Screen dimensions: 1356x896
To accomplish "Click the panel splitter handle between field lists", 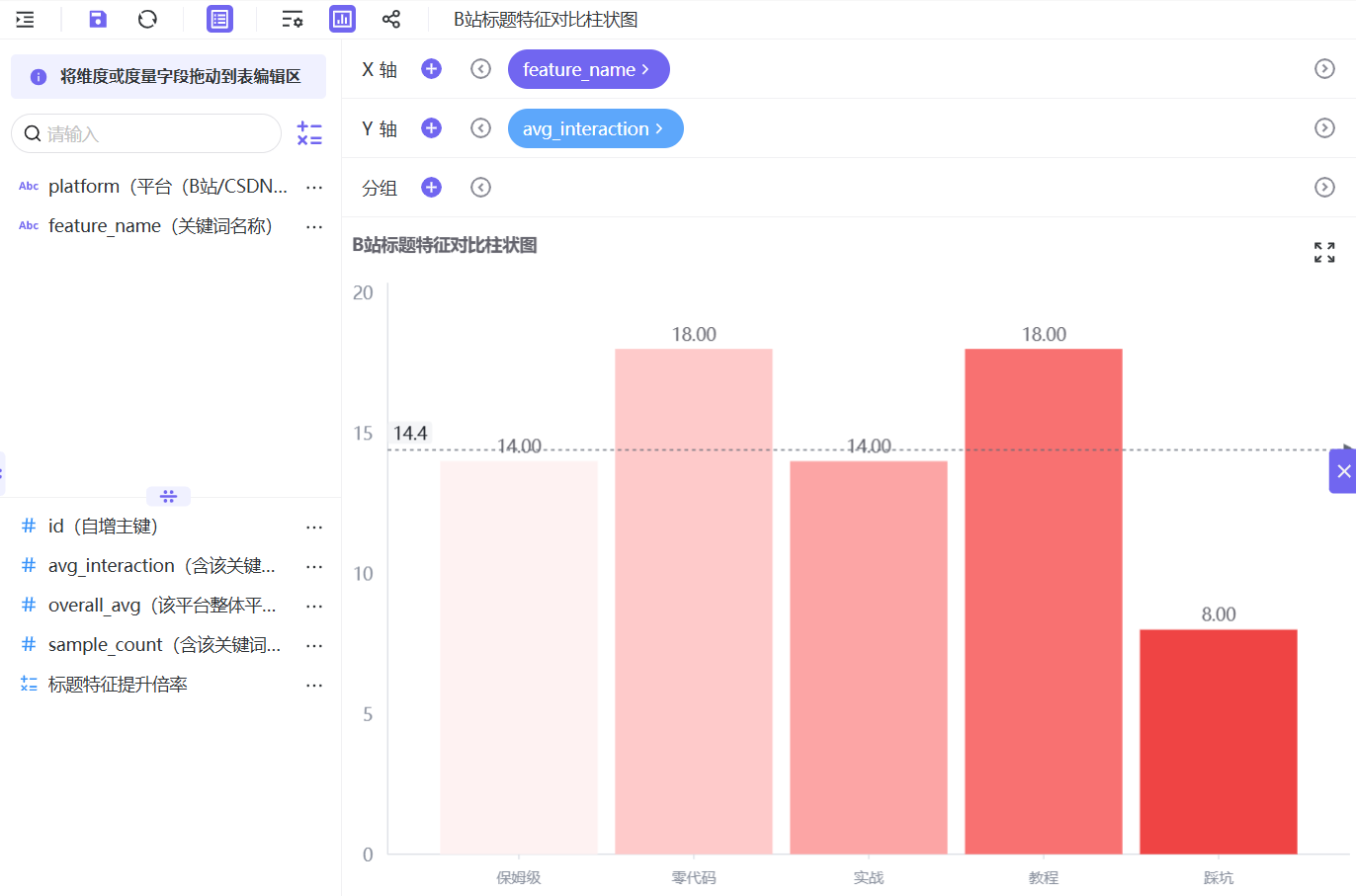I will pos(168,496).
